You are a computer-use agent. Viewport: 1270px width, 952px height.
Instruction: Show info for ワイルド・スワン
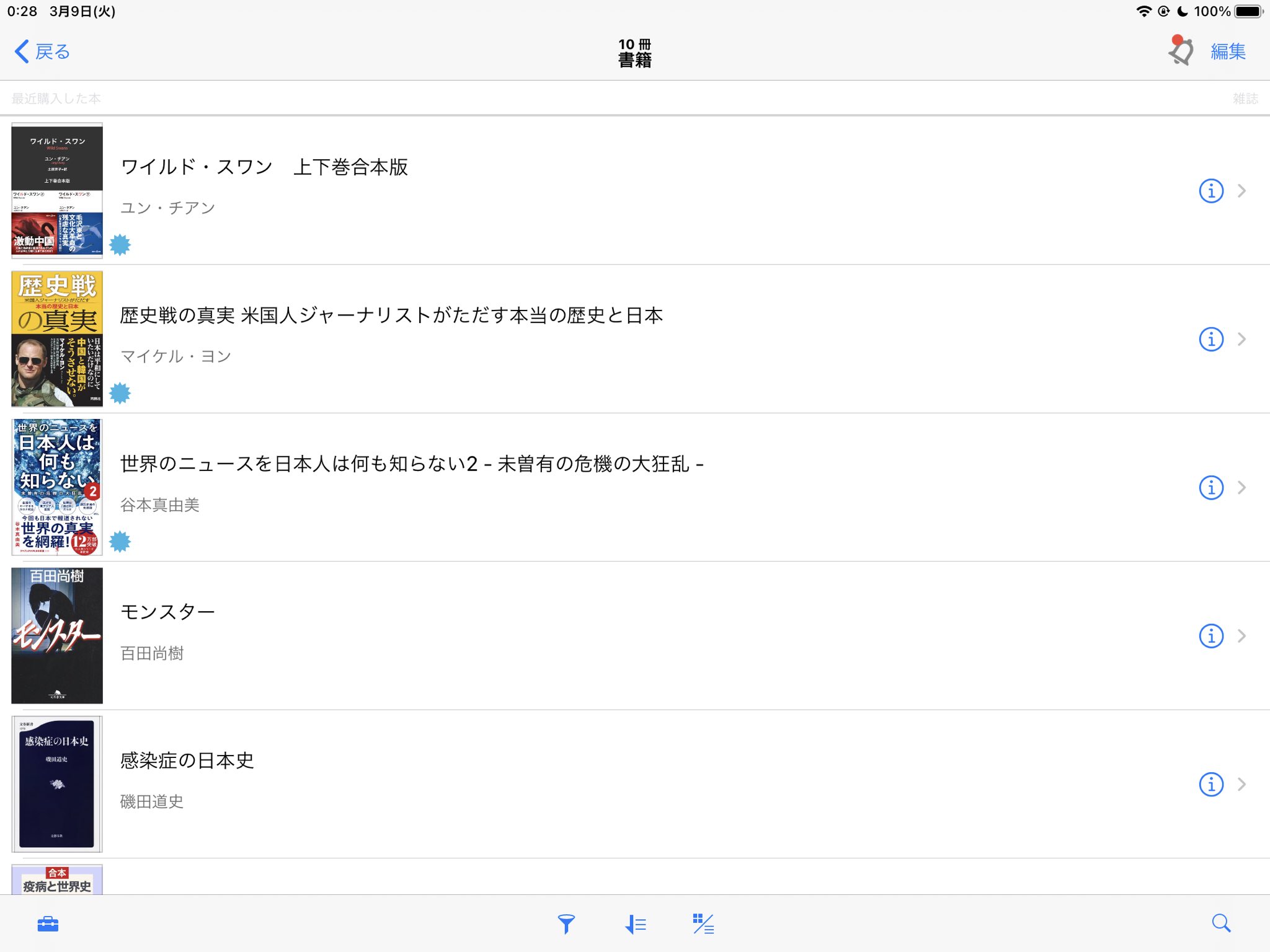1211,191
